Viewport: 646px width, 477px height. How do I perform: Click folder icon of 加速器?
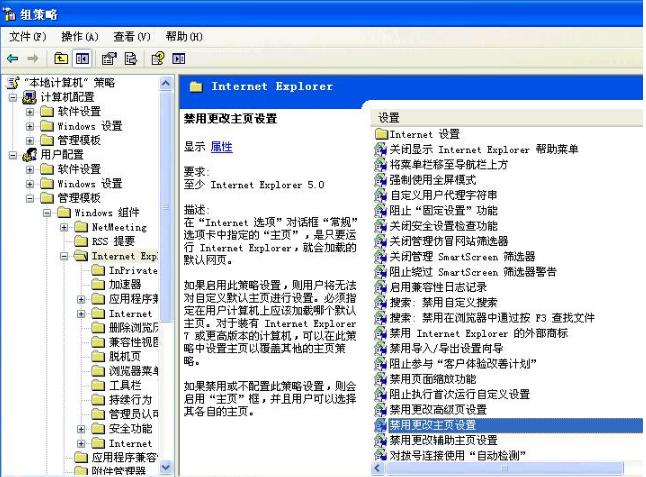tap(98, 284)
